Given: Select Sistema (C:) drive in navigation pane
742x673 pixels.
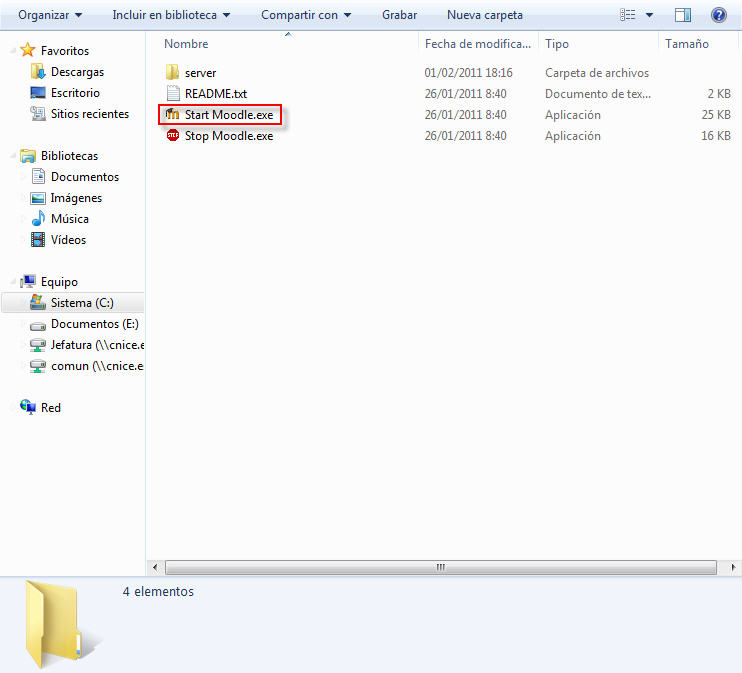Looking at the screenshot, I should pyautogui.click(x=85, y=303).
